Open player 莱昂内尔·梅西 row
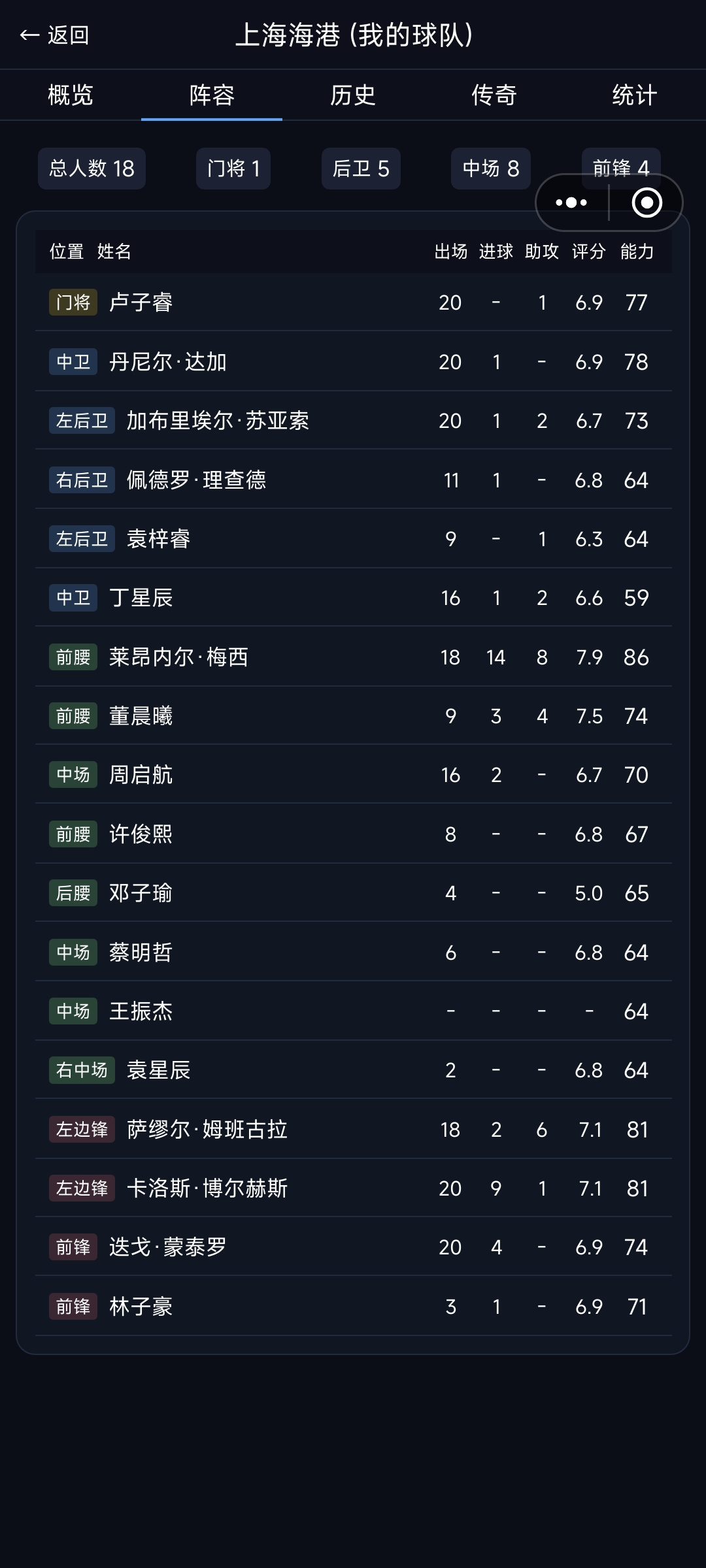Screen dimensions: 706x1568 tap(354, 657)
